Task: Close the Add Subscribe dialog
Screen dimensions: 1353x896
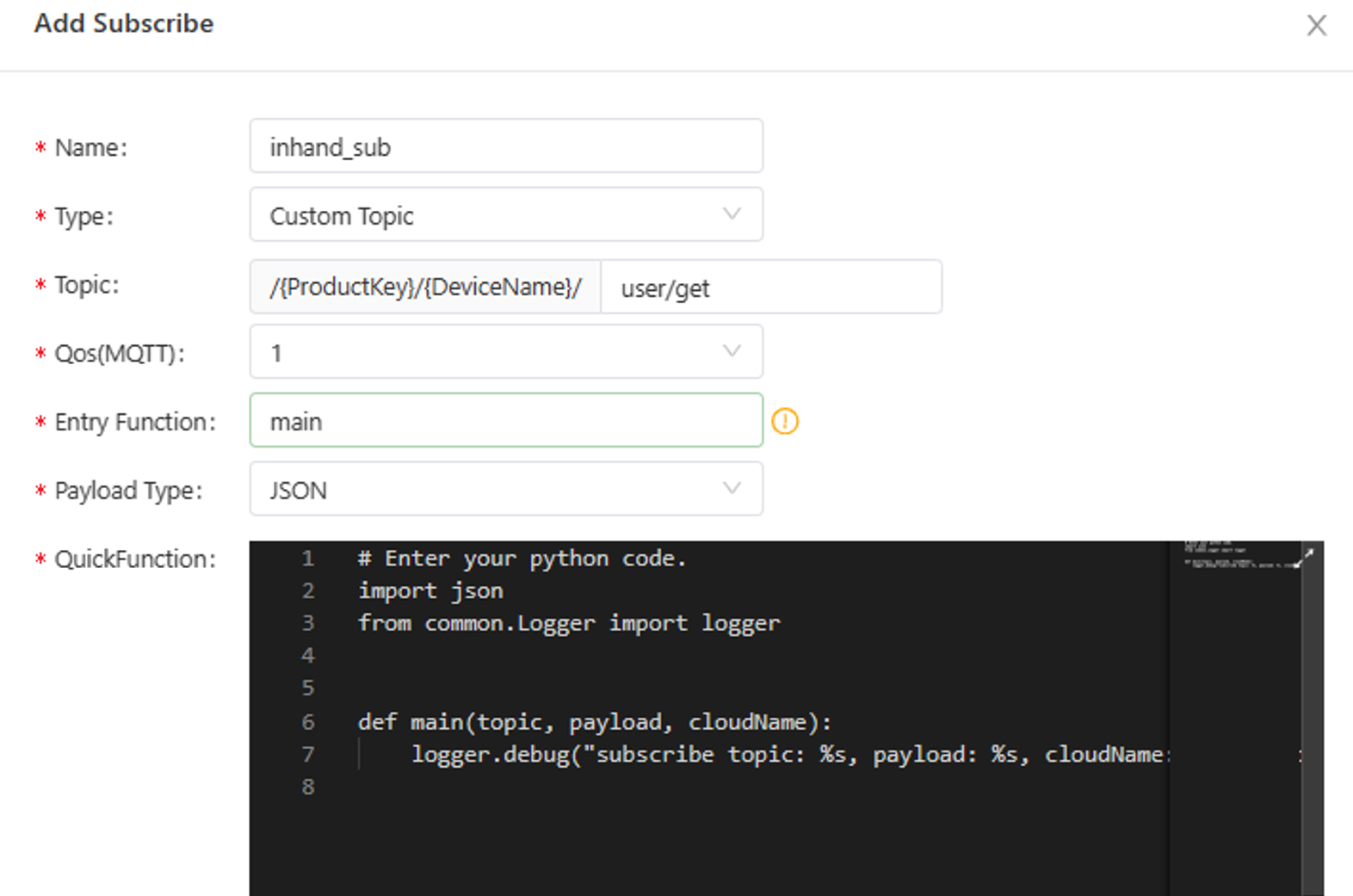Action: pyautogui.click(x=1316, y=25)
